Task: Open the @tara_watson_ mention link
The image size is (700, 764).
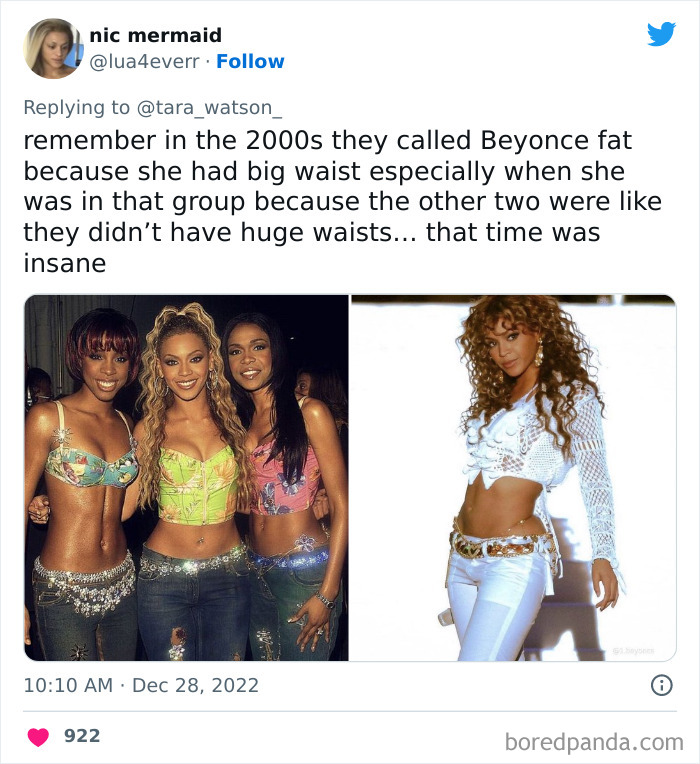Action: pyautogui.click(x=209, y=108)
